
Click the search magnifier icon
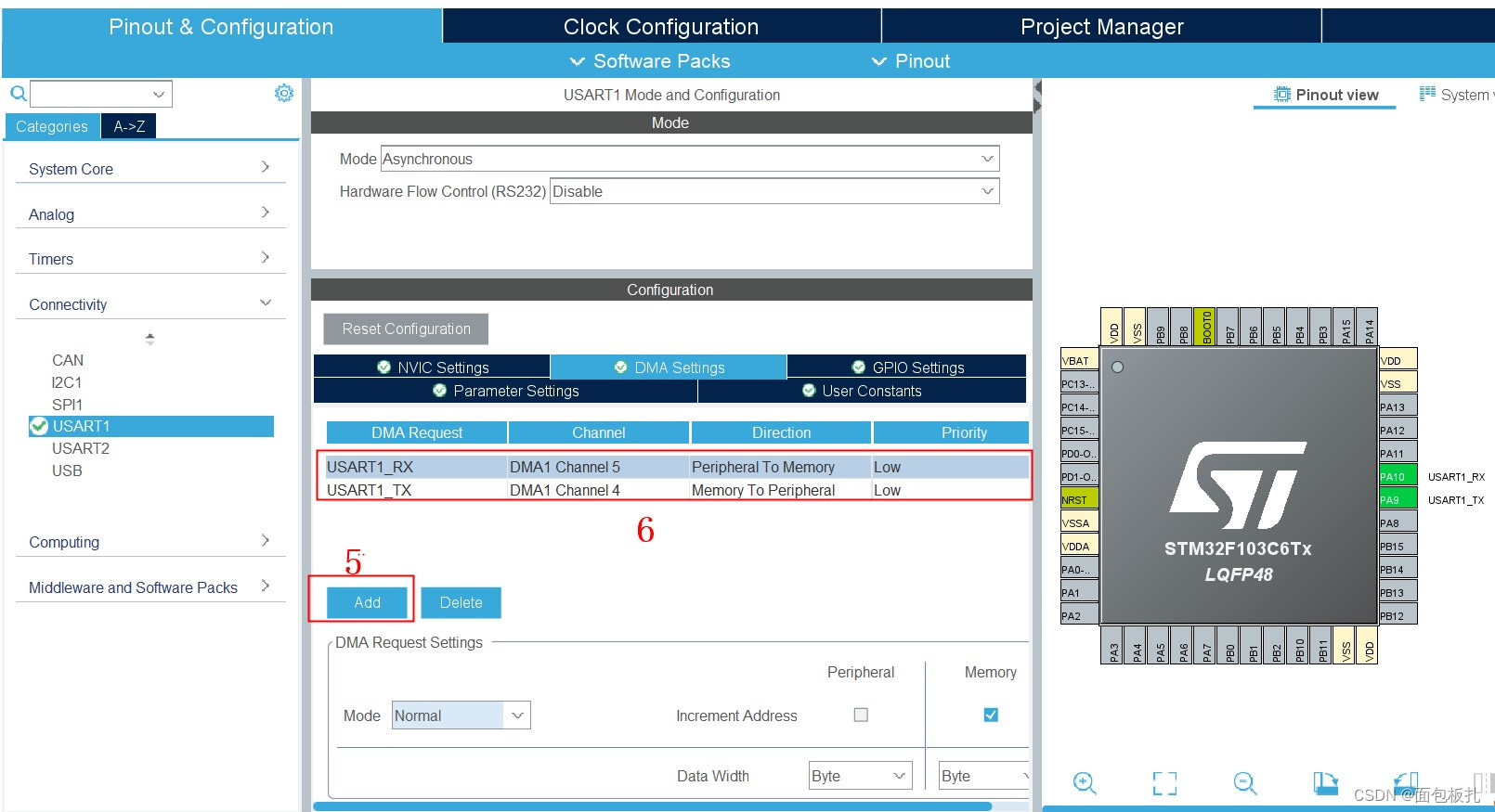point(18,94)
